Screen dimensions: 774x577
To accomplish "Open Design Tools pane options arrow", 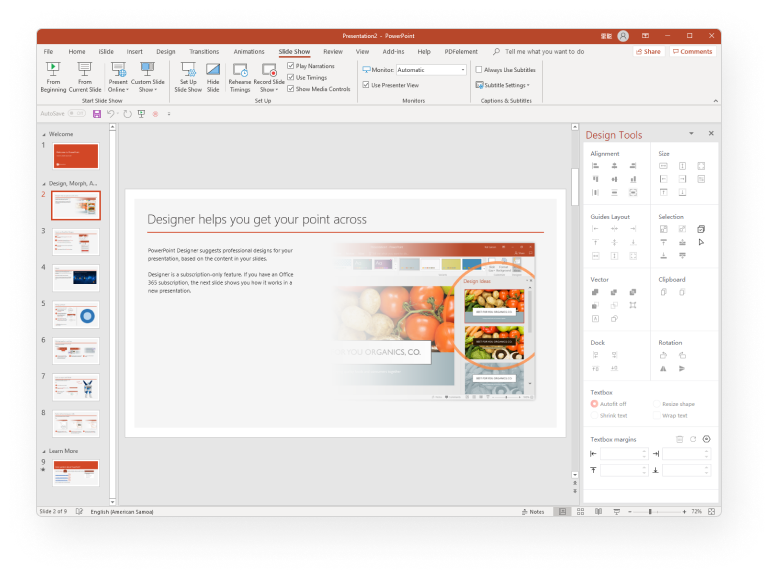I will click(x=691, y=133).
